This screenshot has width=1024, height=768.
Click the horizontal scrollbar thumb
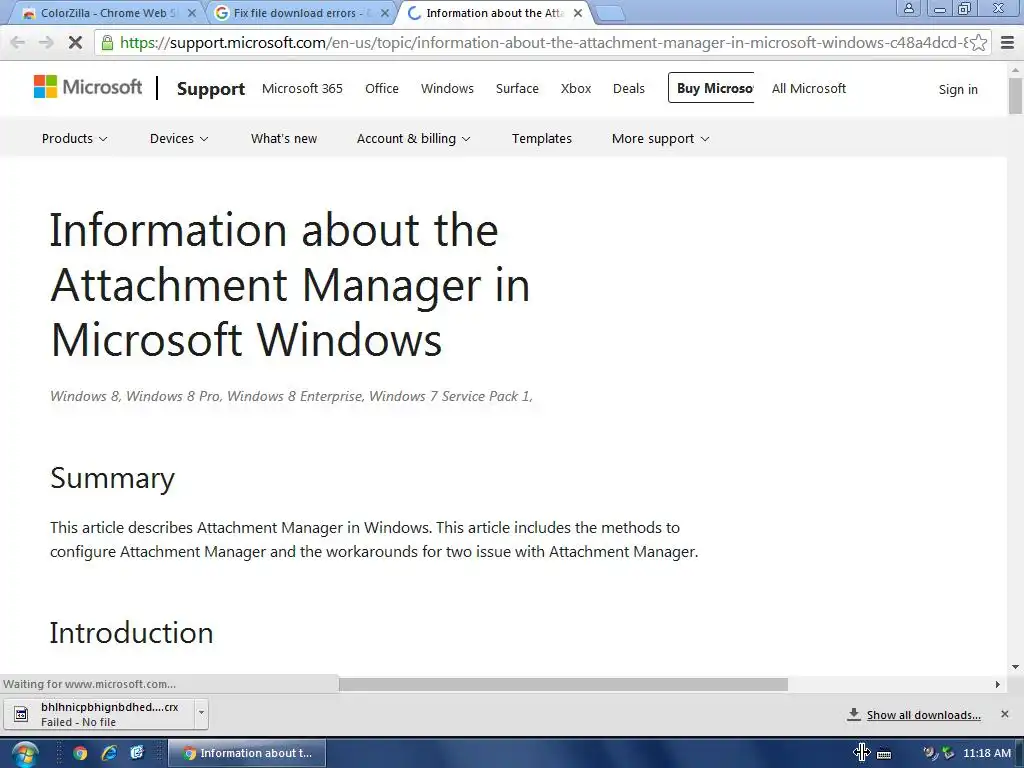(x=563, y=684)
